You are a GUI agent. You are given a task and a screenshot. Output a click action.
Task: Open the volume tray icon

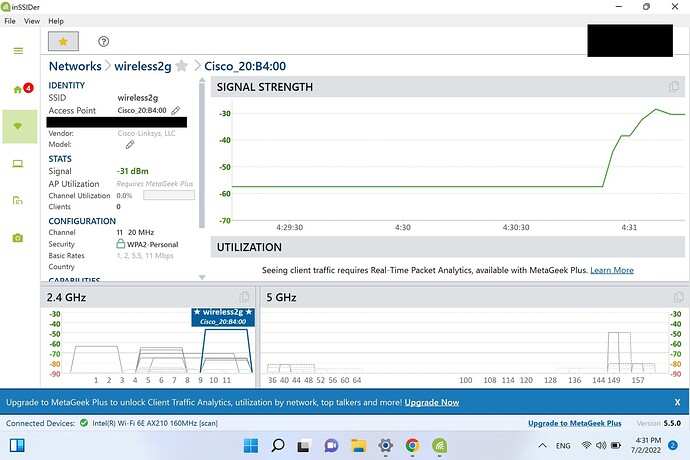pyautogui.click(x=601, y=445)
